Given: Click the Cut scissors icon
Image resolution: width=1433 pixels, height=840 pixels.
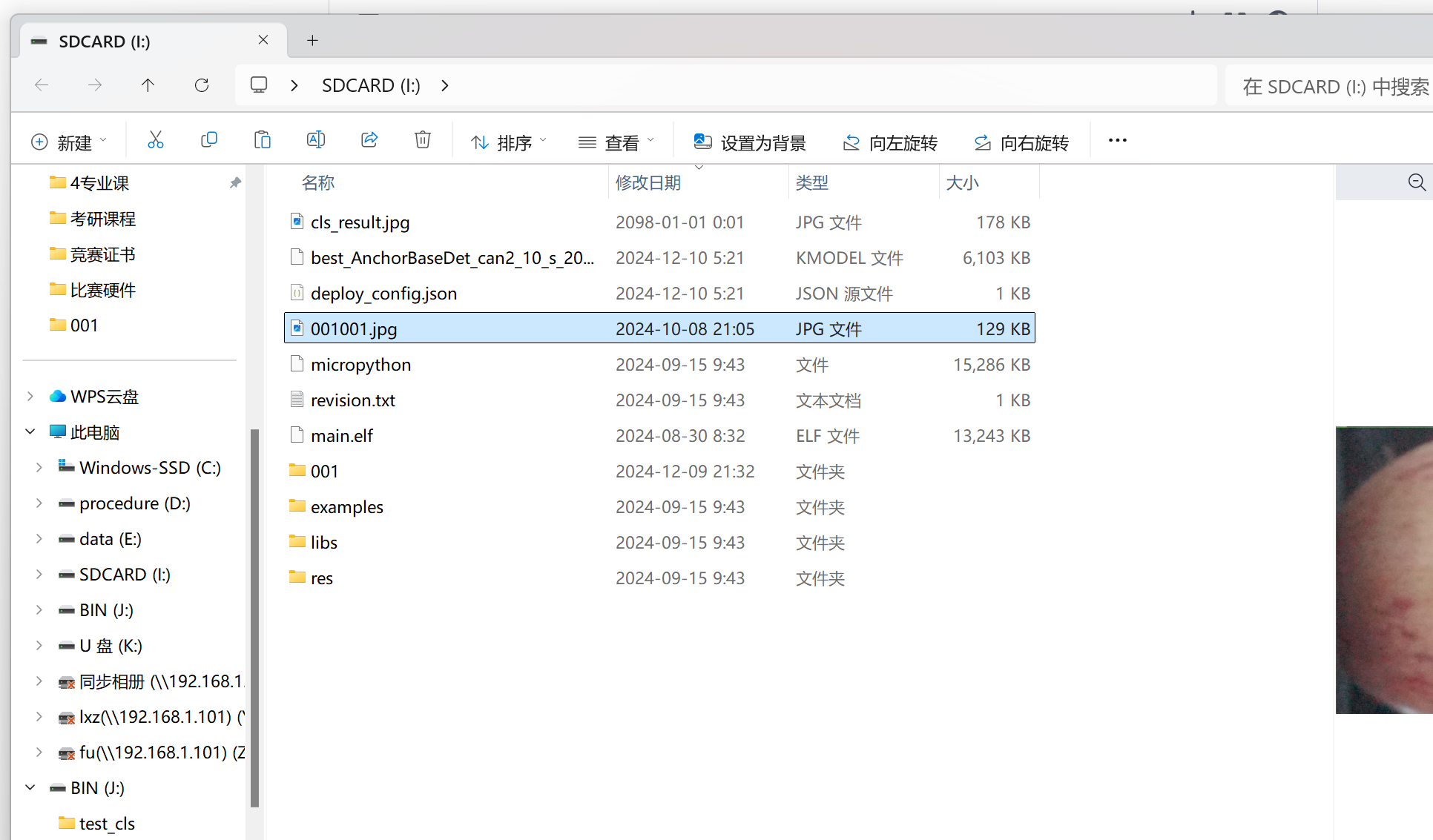Looking at the screenshot, I should pos(155,140).
